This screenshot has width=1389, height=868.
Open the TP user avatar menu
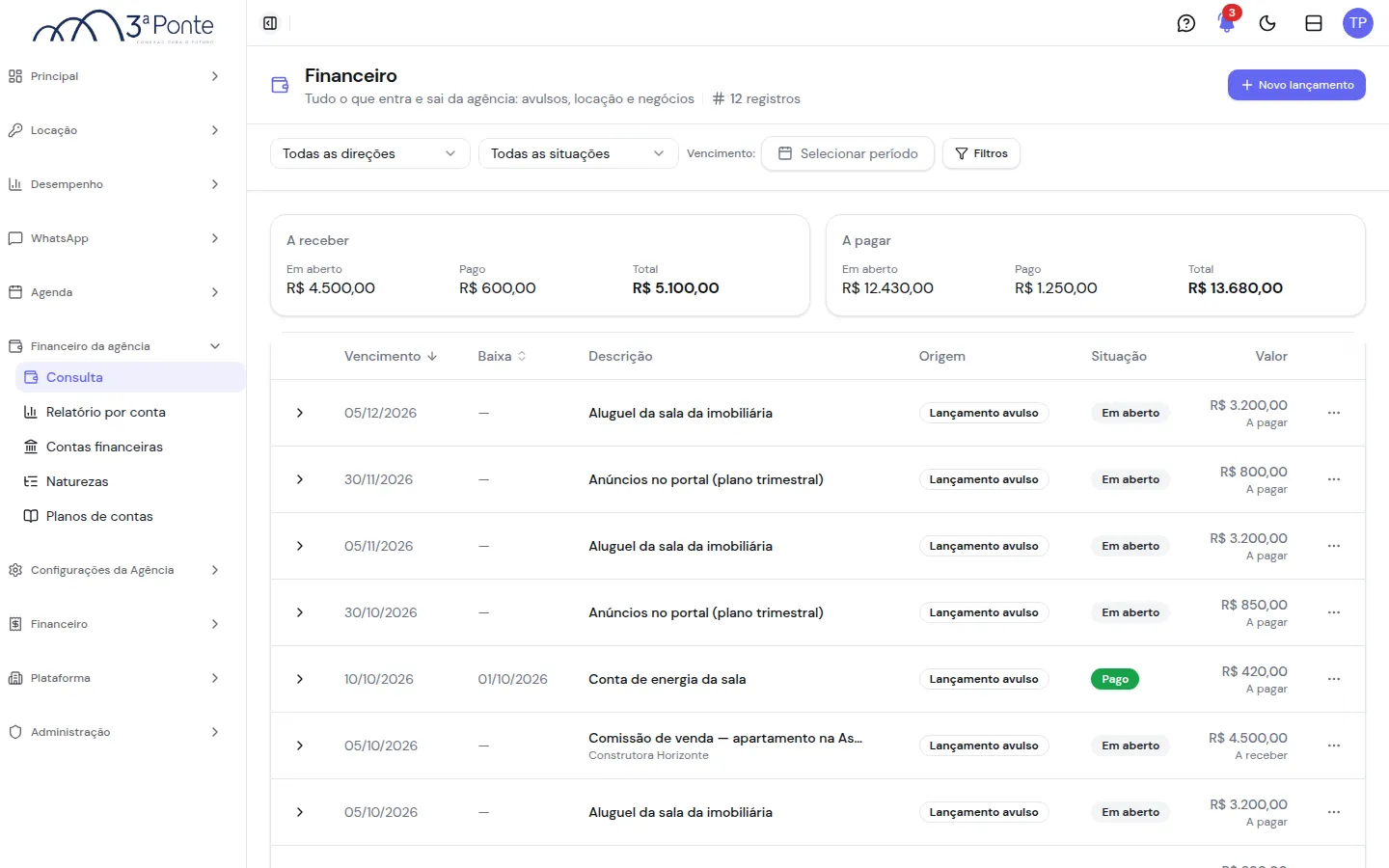click(1358, 23)
